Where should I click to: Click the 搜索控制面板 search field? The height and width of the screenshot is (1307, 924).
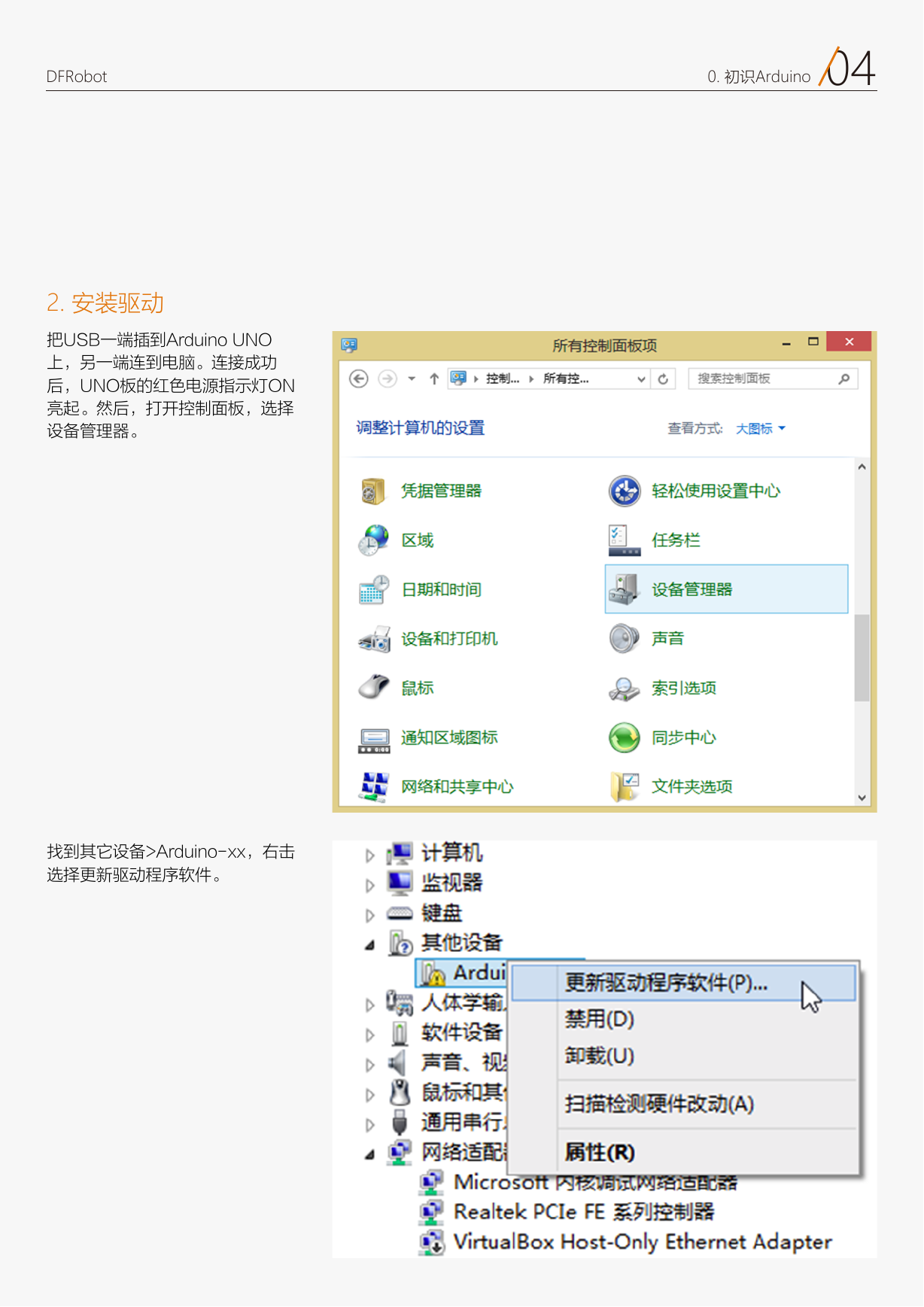[x=773, y=378]
